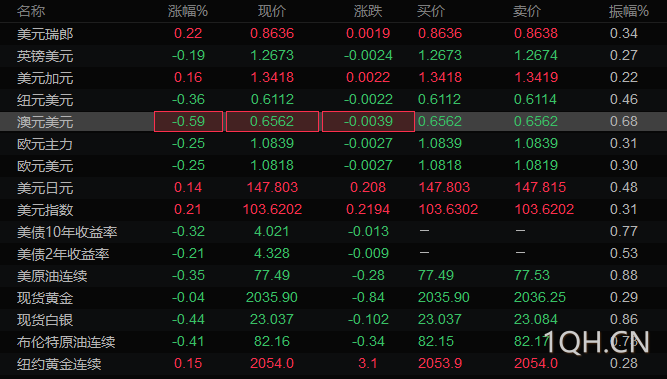The image size is (667, 379).
Task: Select the 欧元美元 row name
Action: [45, 166]
